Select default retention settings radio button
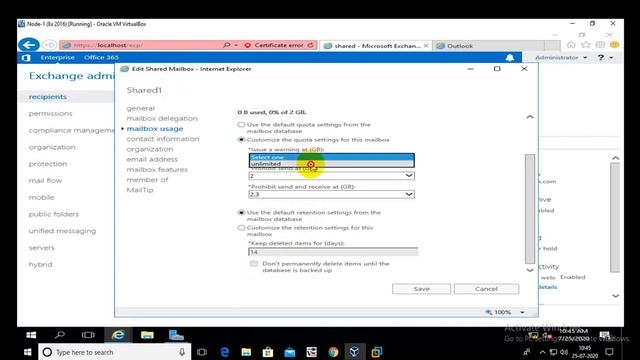 click(x=241, y=213)
